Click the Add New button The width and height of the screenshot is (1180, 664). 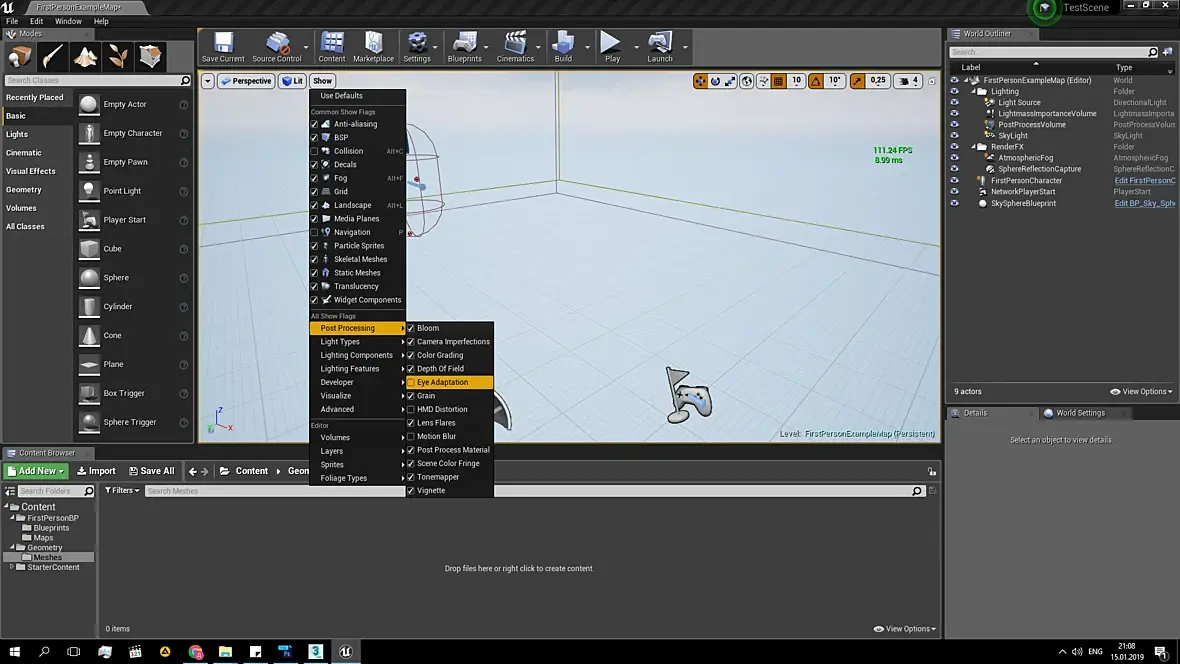36,471
